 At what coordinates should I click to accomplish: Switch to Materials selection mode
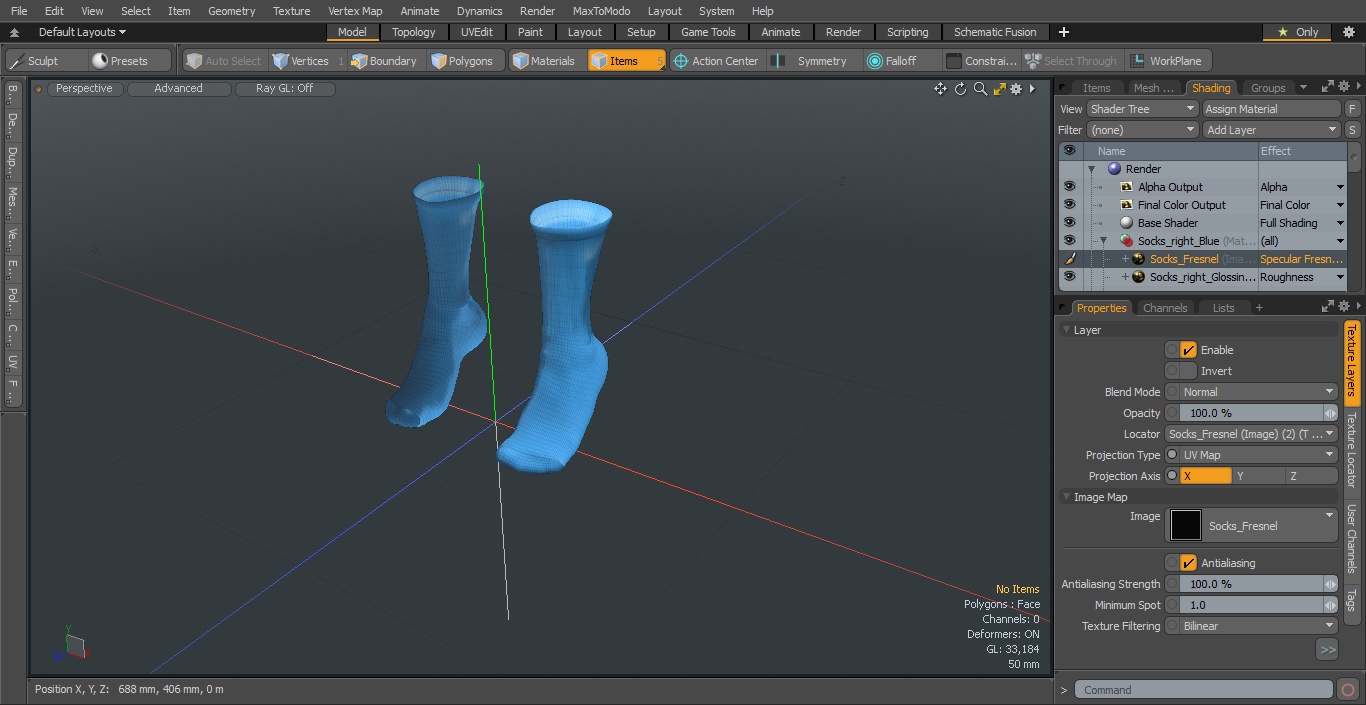tap(544, 61)
